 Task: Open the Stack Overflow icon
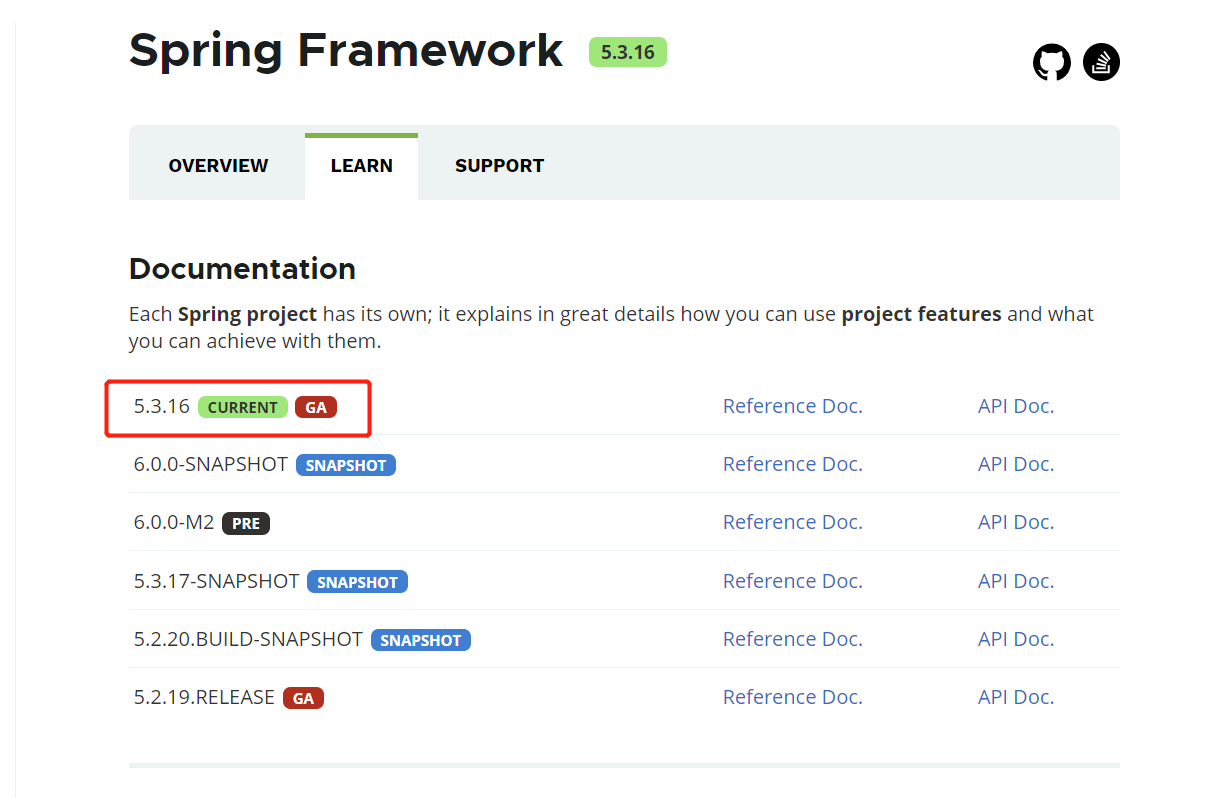tap(1101, 63)
